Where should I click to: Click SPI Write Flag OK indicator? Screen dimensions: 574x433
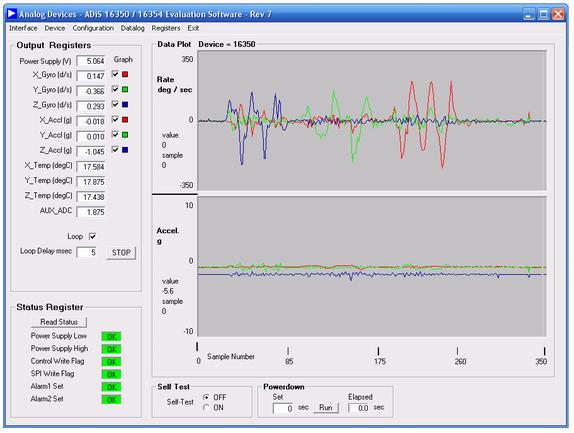coord(111,374)
